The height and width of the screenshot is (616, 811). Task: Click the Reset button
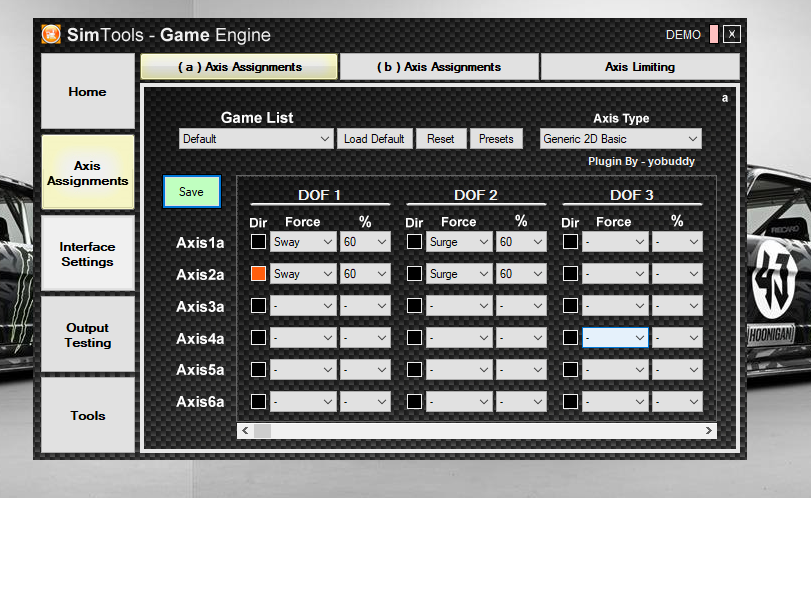441,139
